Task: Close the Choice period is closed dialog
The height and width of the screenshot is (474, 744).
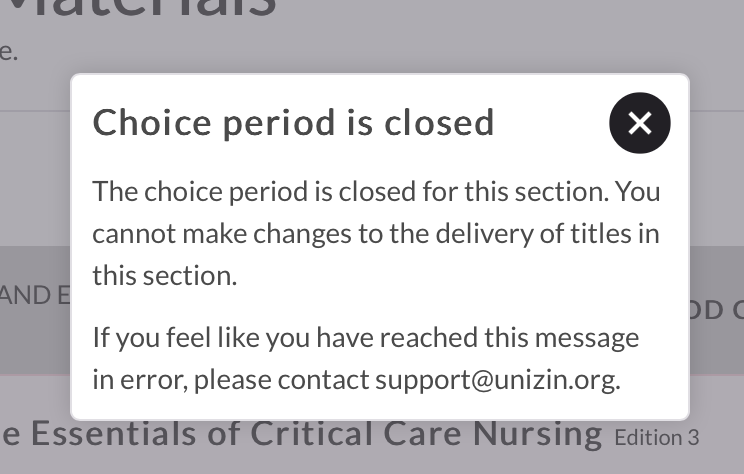Action: pyautogui.click(x=640, y=123)
